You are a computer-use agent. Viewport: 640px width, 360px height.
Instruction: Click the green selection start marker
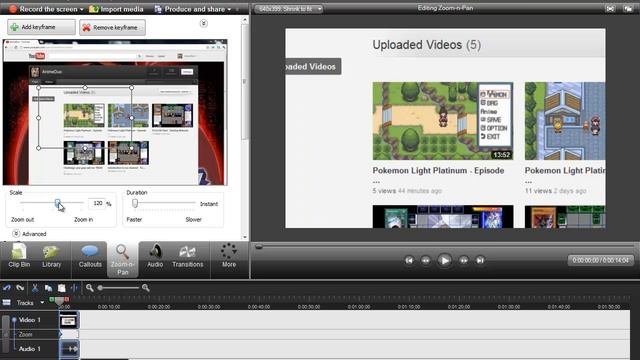click(x=52, y=300)
